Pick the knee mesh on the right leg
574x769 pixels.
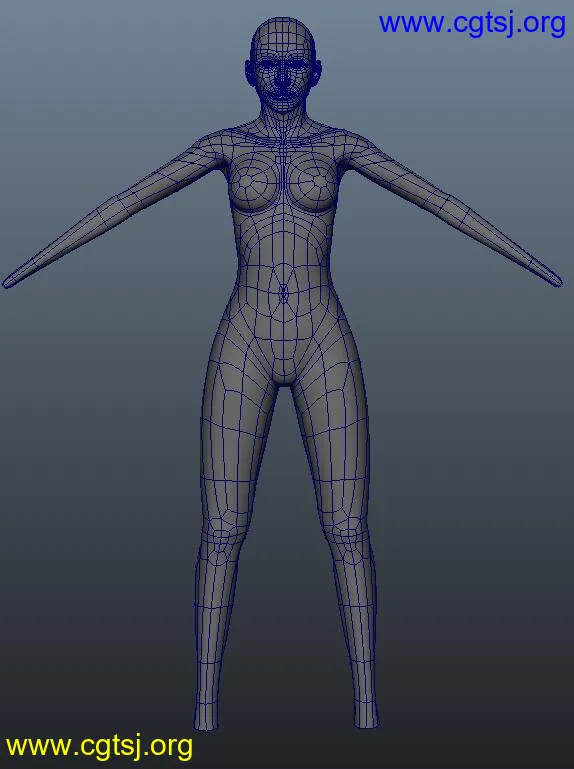[x=351, y=542]
